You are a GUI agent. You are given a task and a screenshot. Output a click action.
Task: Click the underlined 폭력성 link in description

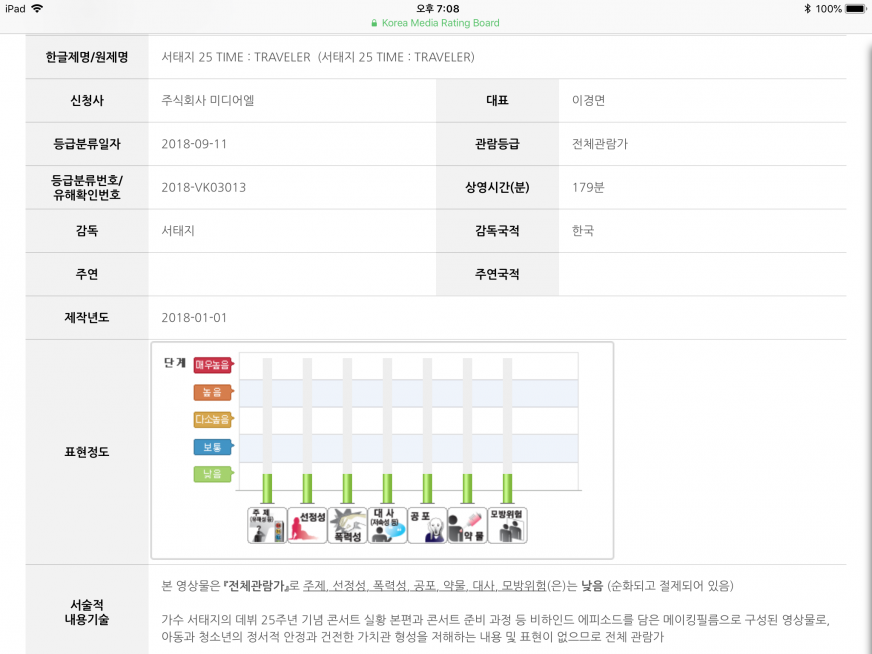390,586
